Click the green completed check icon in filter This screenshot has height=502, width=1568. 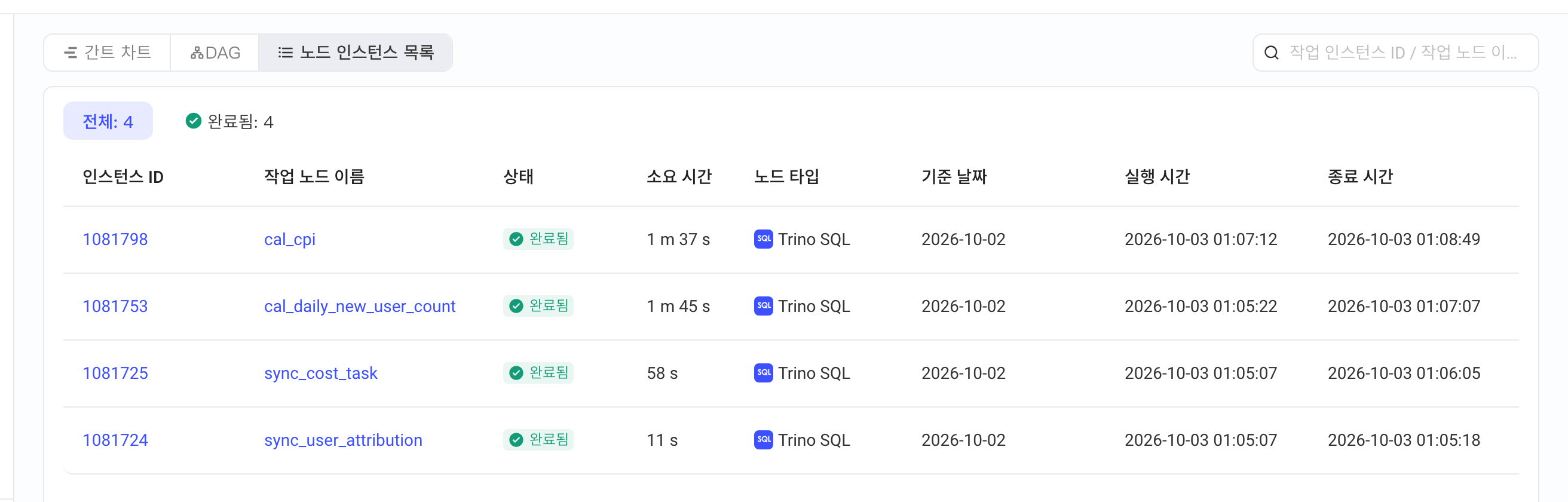click(x=194, y=121)
